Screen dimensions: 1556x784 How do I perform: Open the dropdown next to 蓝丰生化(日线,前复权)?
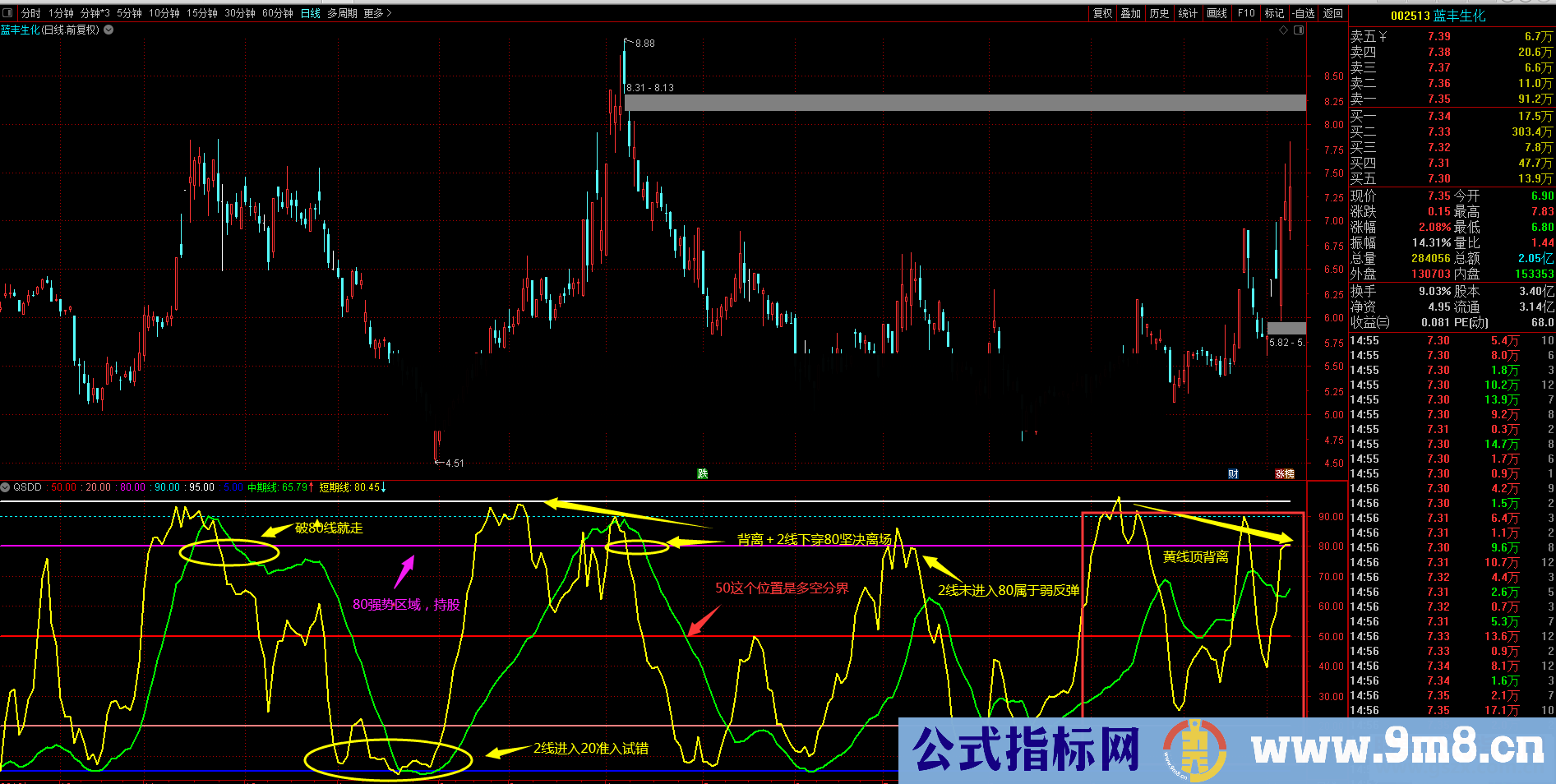pos(108,30)
